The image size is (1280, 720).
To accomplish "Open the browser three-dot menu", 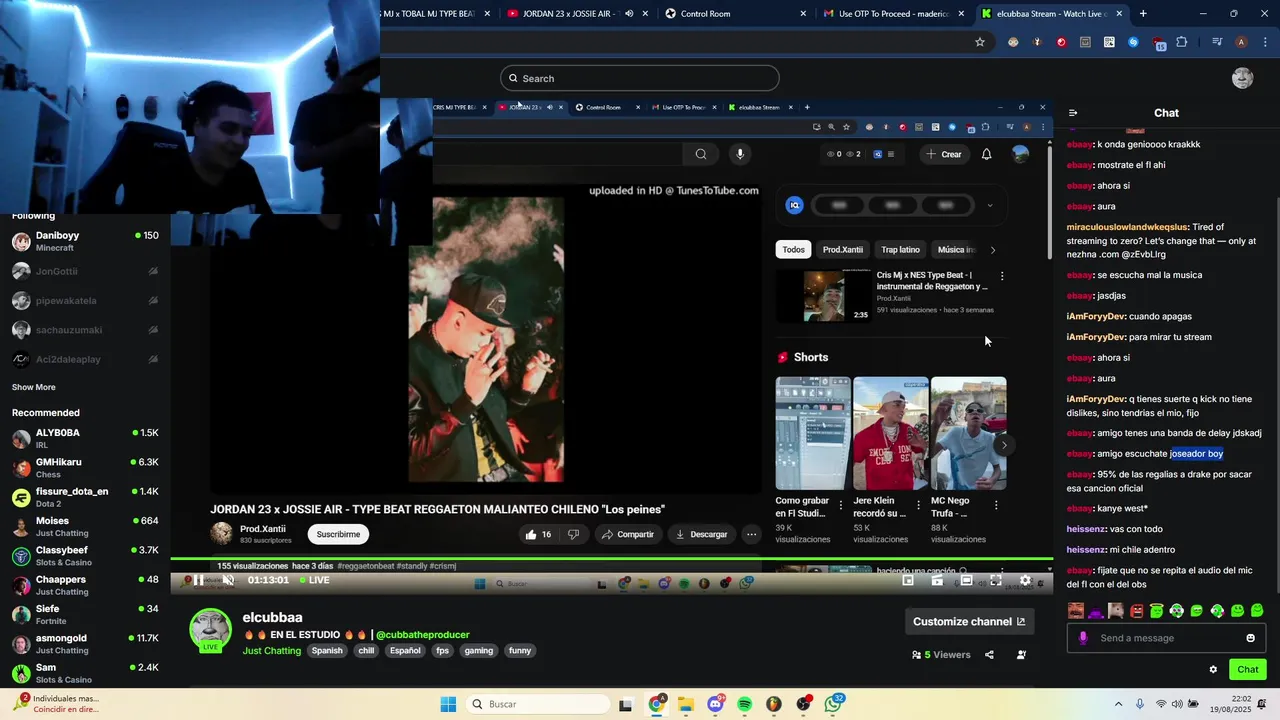I will (1263, 42).
